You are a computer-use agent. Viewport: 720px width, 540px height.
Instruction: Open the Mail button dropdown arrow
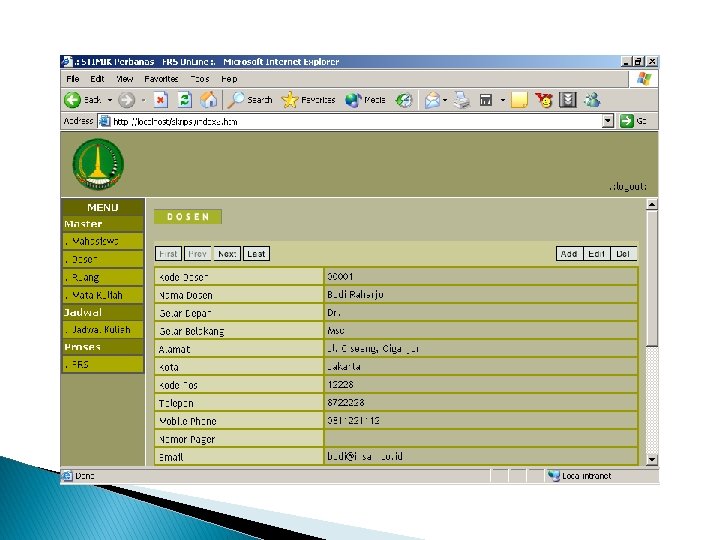click(445, 100)
